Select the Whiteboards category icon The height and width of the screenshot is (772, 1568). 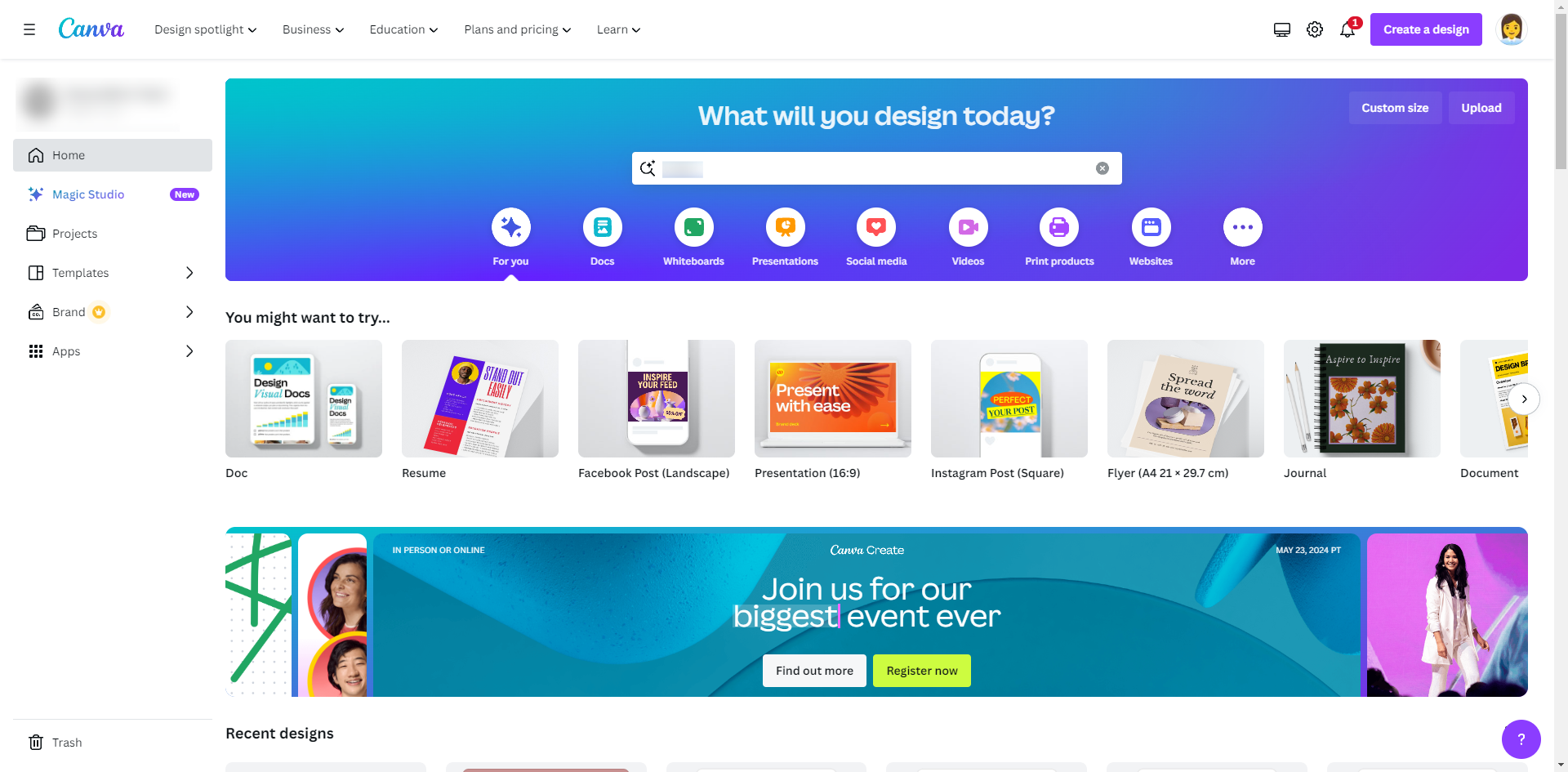(694, 227)
